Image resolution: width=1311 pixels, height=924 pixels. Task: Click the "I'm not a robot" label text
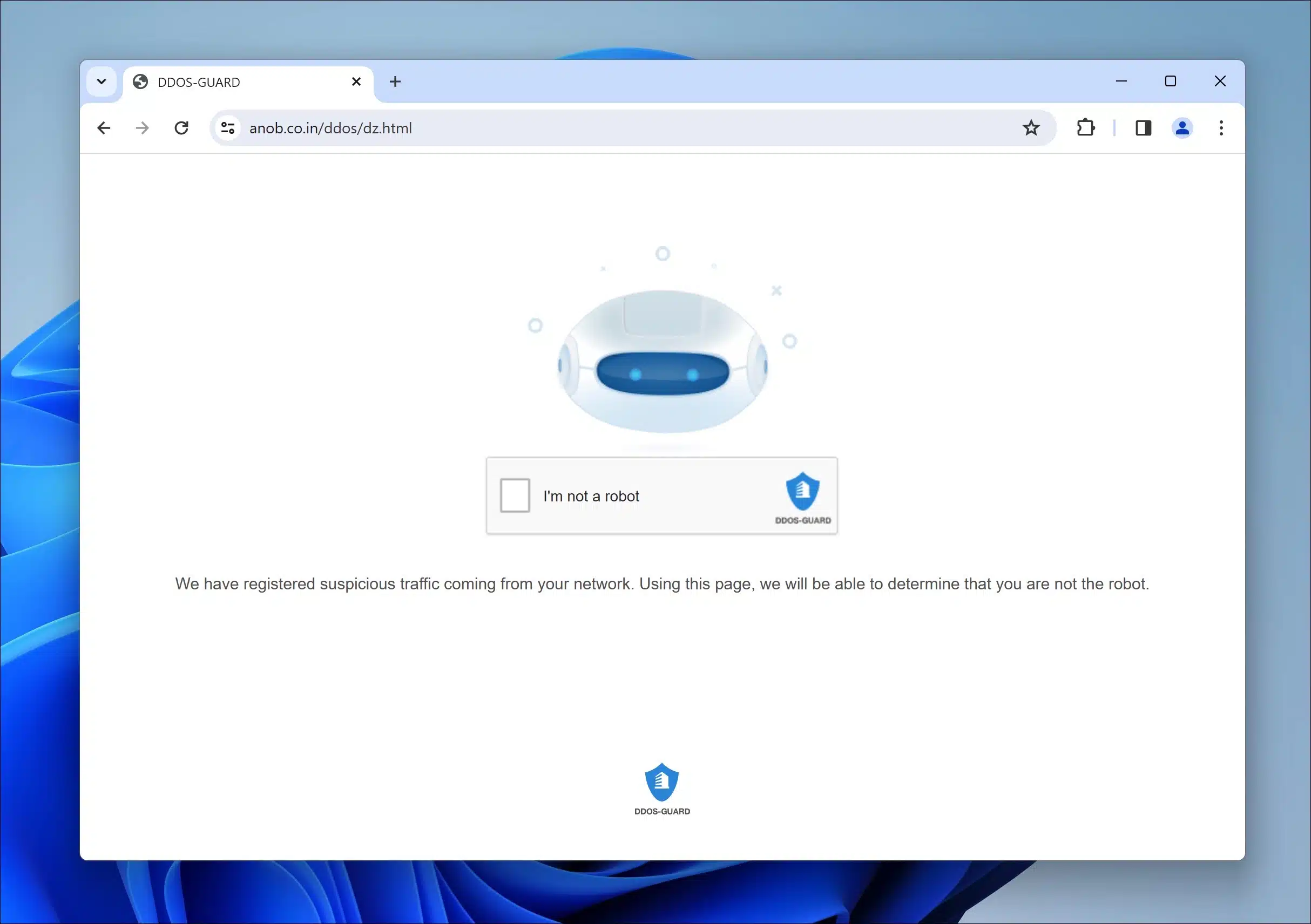point(591,496)
